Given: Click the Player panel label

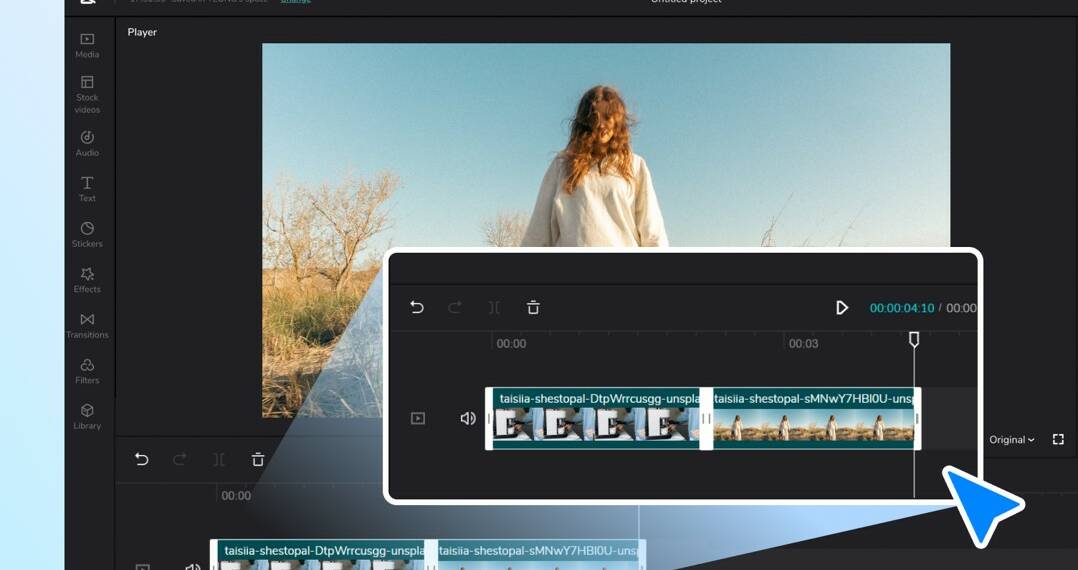Looking at the screenshot, I should 142,32.
